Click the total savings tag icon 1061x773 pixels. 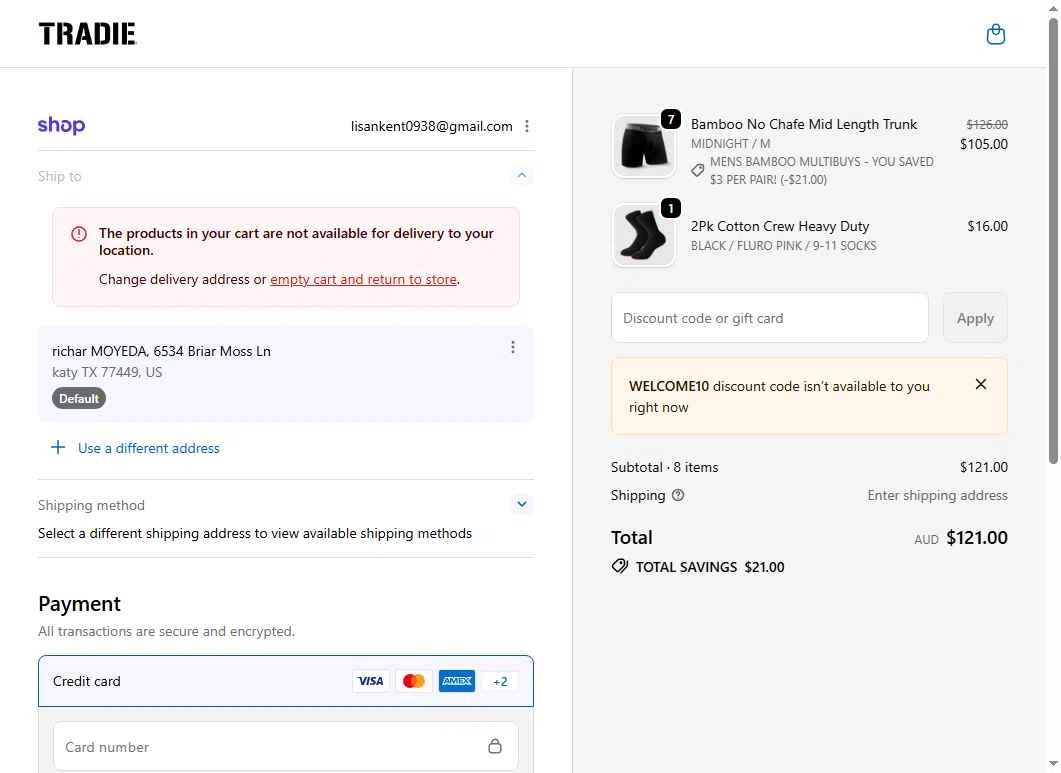[619, 567]
